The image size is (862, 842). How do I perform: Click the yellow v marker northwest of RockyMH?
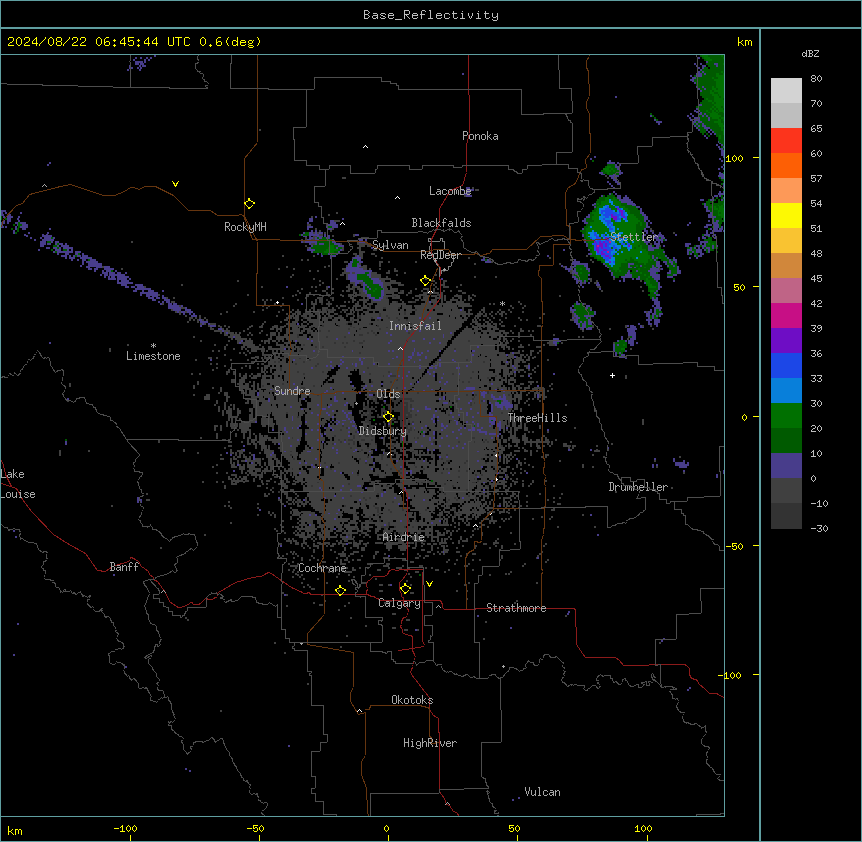175,184
